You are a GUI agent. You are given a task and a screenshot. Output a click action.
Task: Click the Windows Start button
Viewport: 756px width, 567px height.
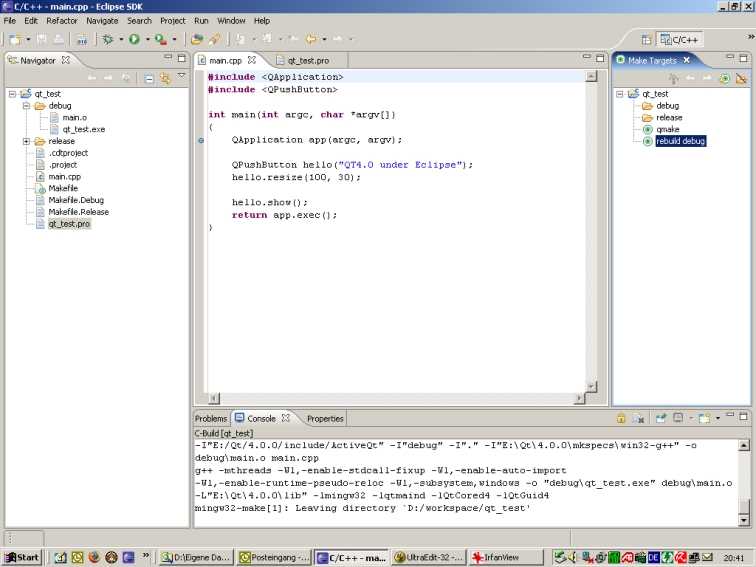23,557
